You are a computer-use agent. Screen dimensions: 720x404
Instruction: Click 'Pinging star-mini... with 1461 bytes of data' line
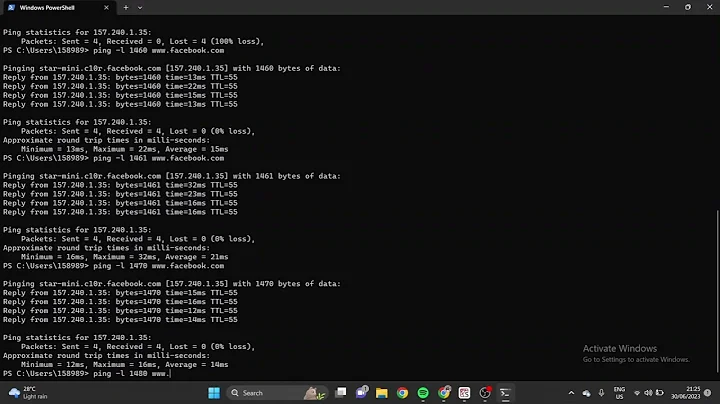coord(172,176)
